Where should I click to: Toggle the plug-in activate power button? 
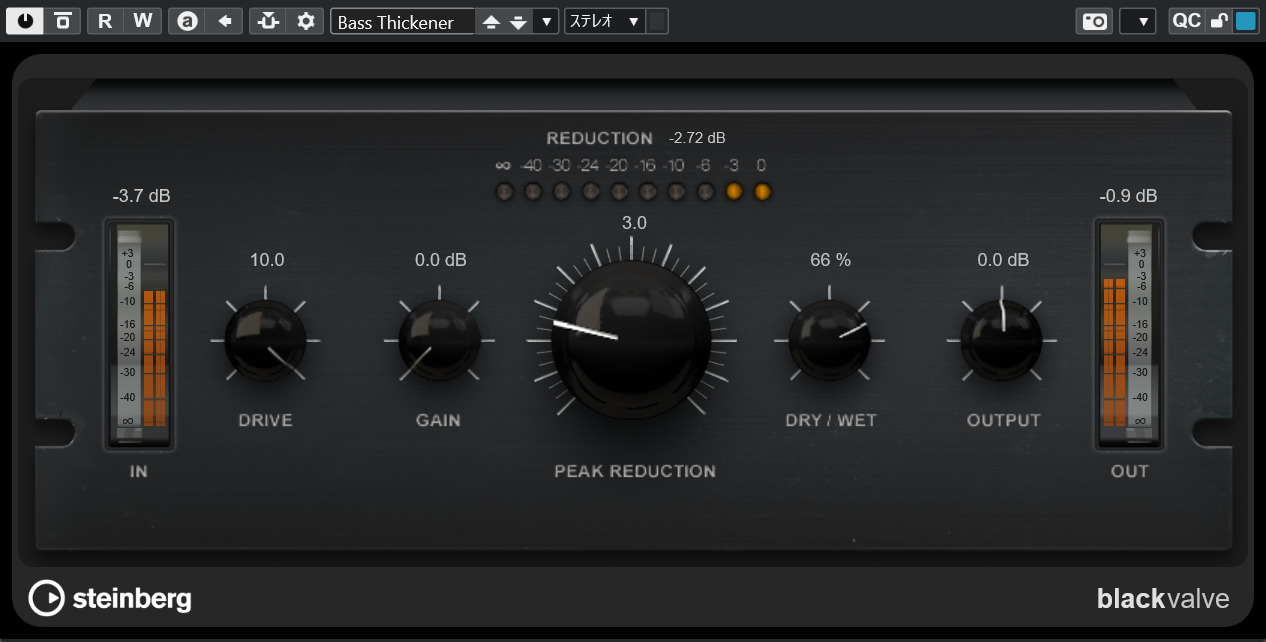tap(24, 21)
